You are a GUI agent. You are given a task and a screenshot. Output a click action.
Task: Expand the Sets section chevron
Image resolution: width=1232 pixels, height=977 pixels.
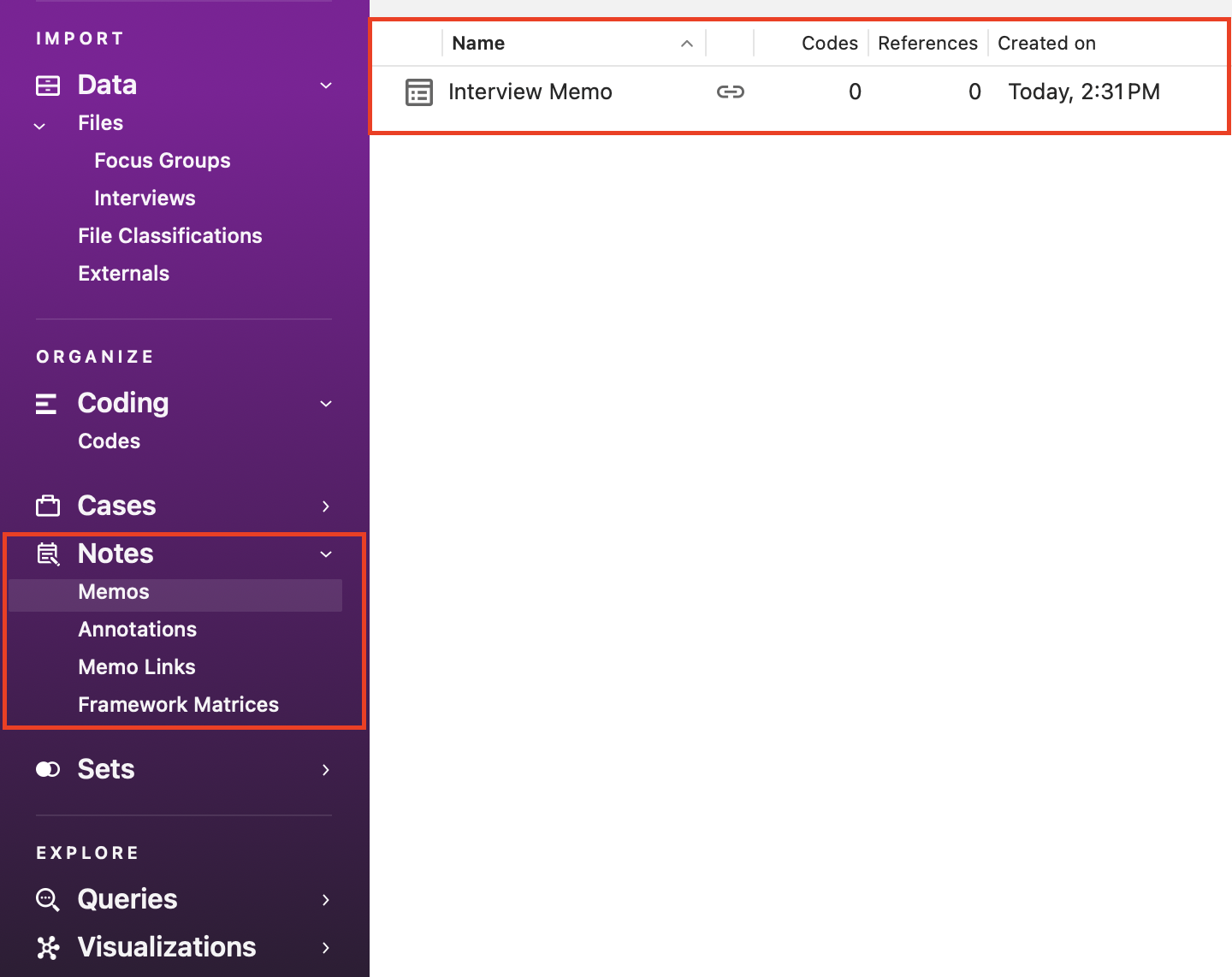(326, 770)
